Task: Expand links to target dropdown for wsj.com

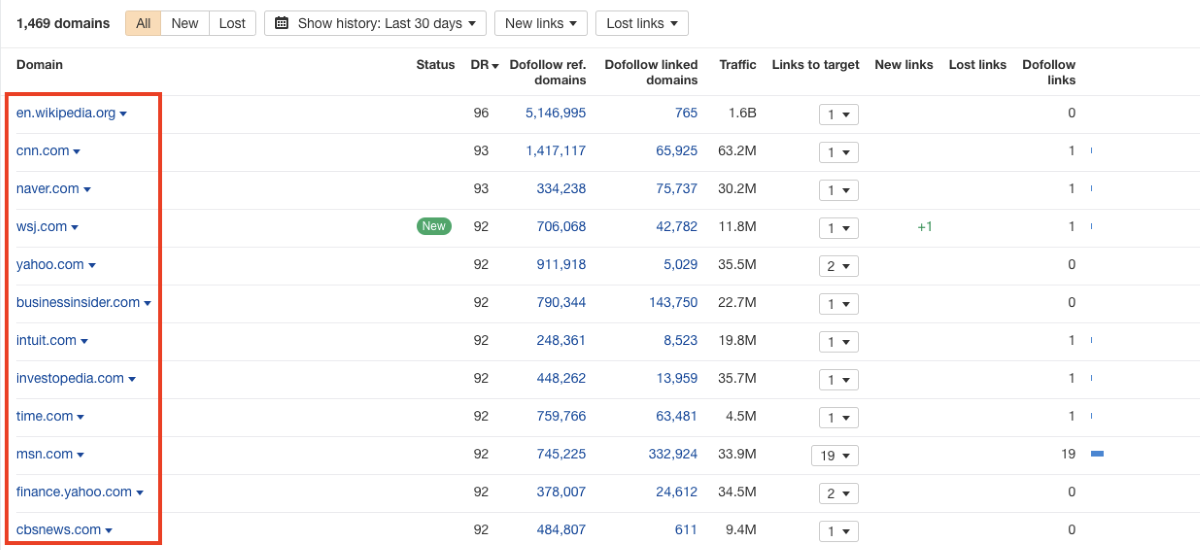Action: tap(838, 228)
